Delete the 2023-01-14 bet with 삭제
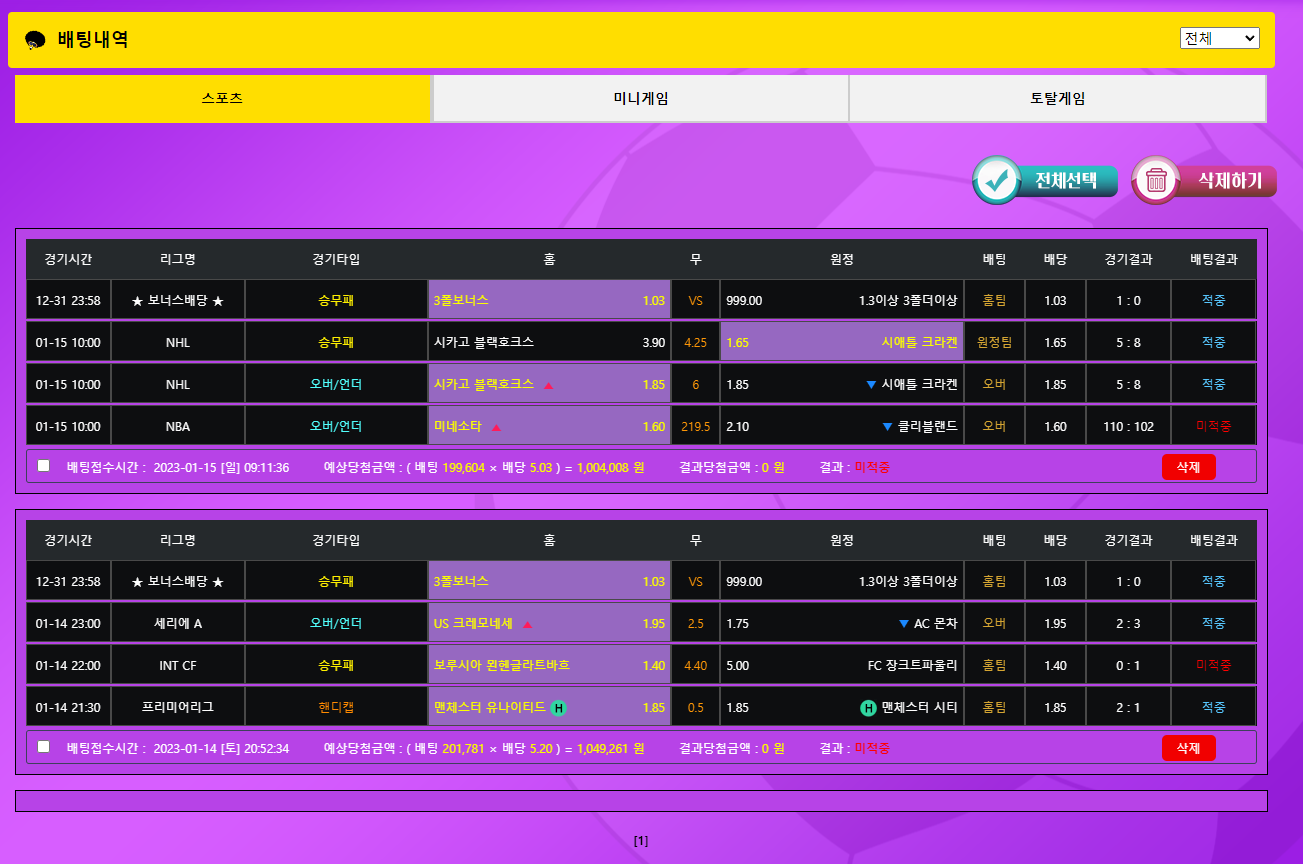Viewport: 1303px width, 864px height. [1188, 748]
